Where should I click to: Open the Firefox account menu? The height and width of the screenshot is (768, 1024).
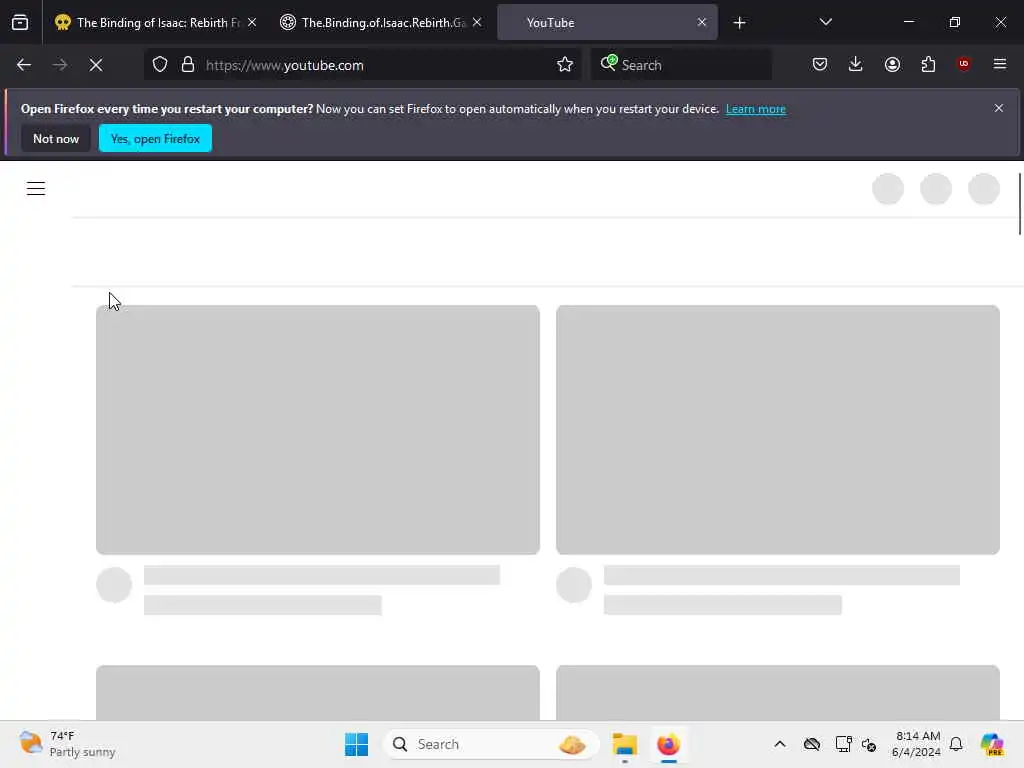[892, 64]
